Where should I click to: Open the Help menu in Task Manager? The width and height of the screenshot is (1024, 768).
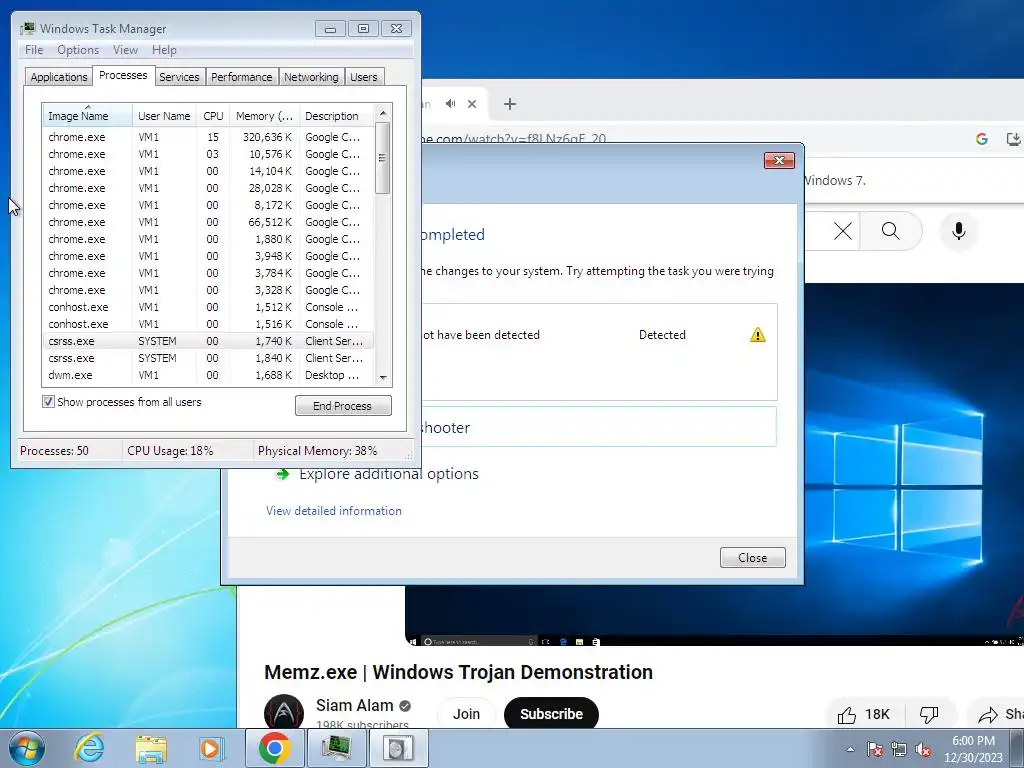tap(164, 50)
